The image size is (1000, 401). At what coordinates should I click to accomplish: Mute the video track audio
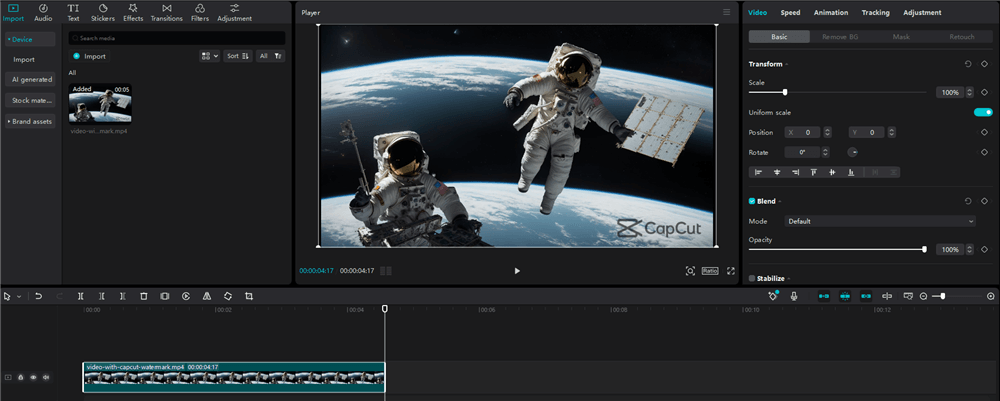tap(46, 377)
